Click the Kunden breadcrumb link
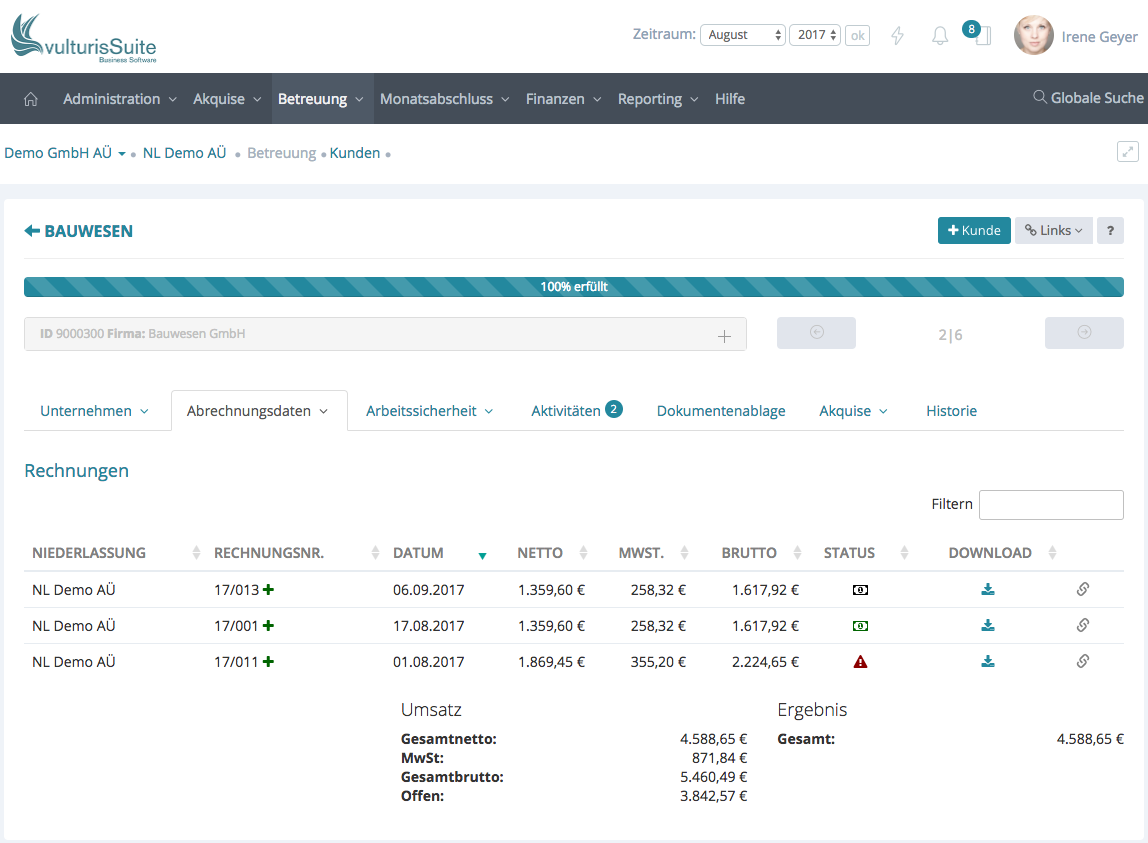The image size is (1148, 843). [x=355, y=153]
